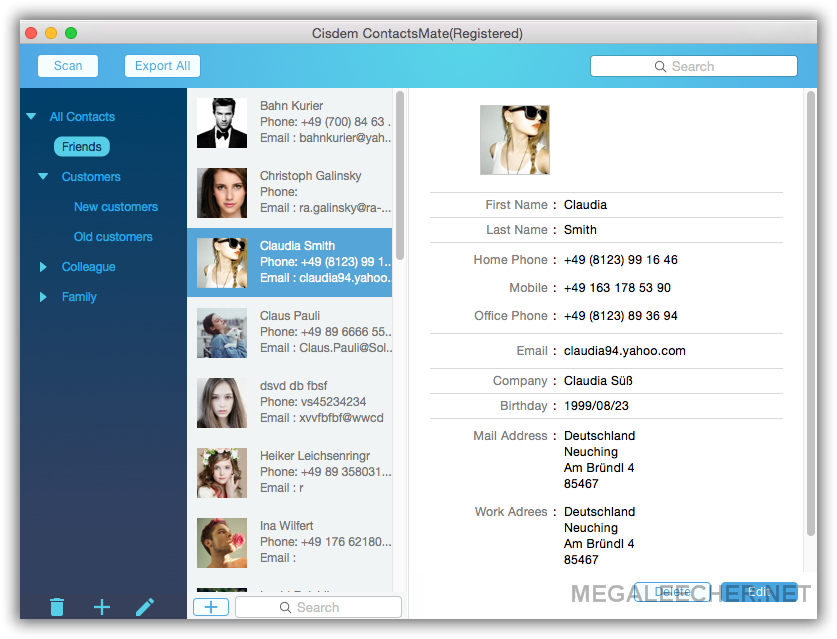Open the Christoph Galinsky contact entry

289,193
